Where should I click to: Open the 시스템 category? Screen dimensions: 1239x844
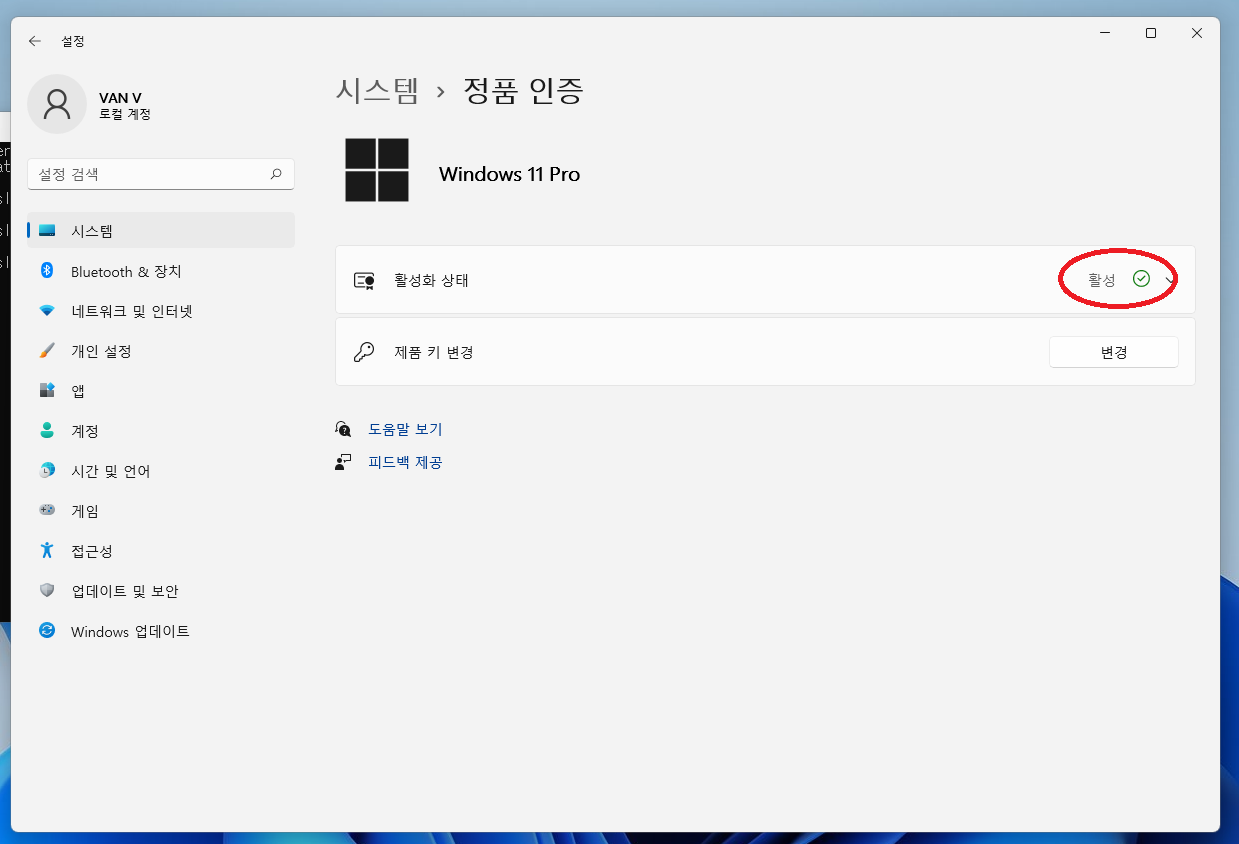161,231
